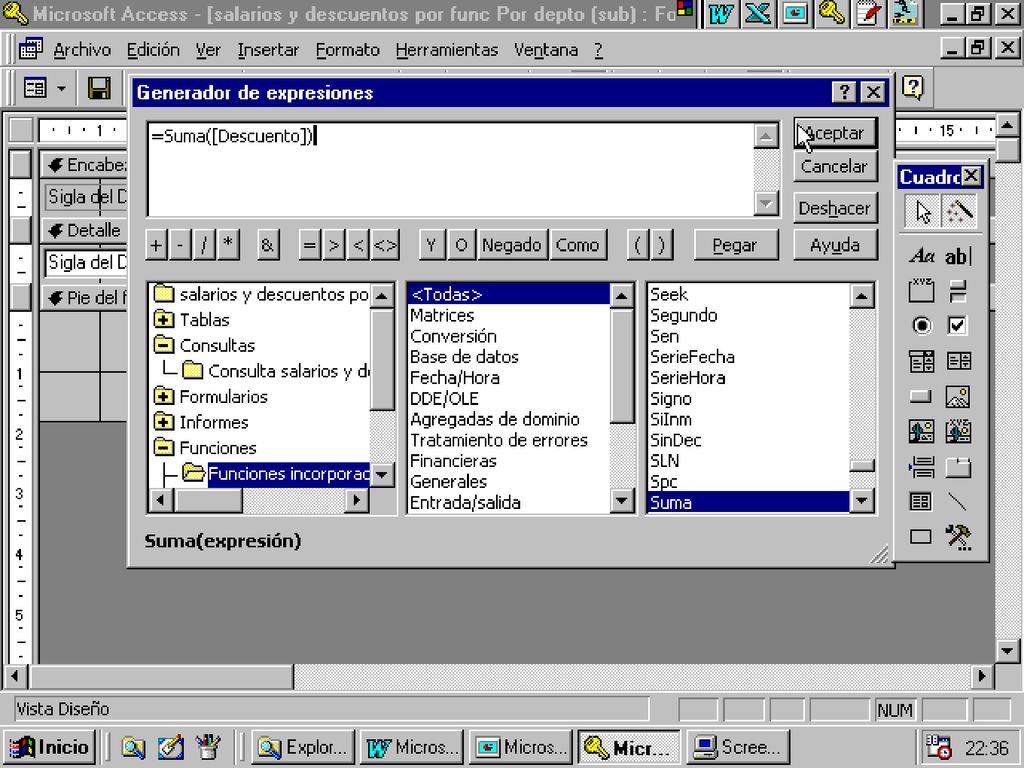Select the Tab Control tool in the toolbox
Image resolution: width=1024 pixels, height=768 pixels.
click(958, 466)
